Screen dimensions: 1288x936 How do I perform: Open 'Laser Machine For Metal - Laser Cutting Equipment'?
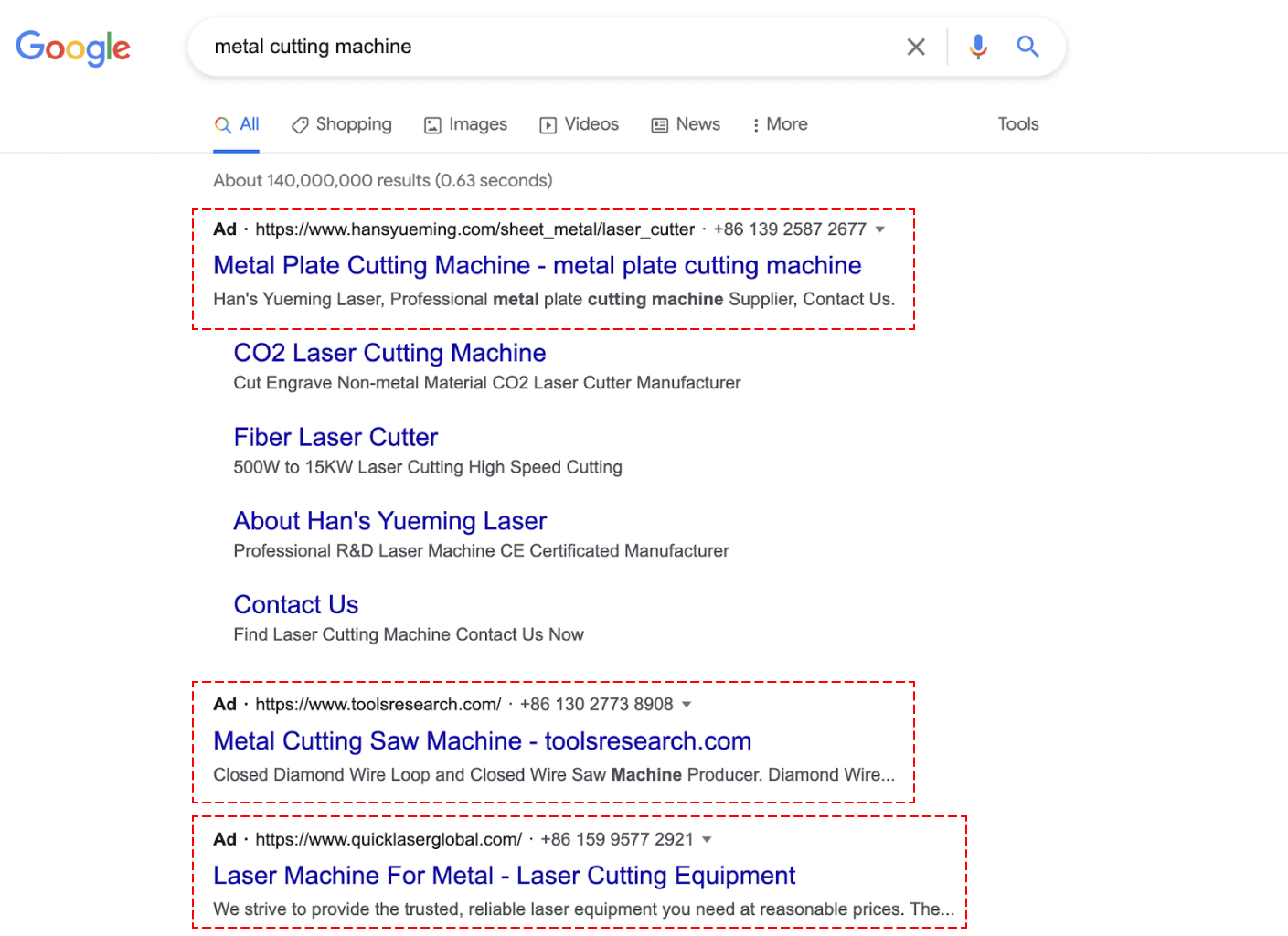coord(505,876)
